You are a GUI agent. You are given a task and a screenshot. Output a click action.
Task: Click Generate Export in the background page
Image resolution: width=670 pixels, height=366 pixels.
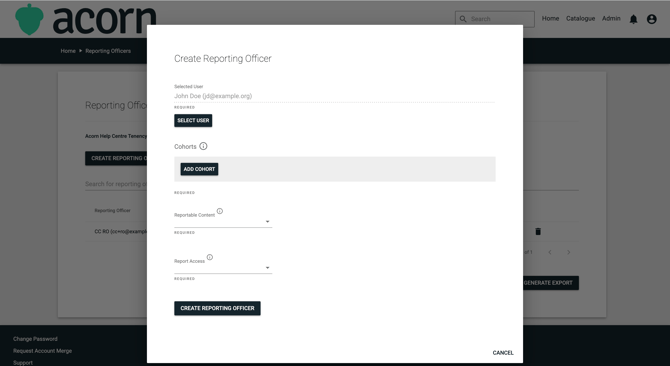click(551, 283)
